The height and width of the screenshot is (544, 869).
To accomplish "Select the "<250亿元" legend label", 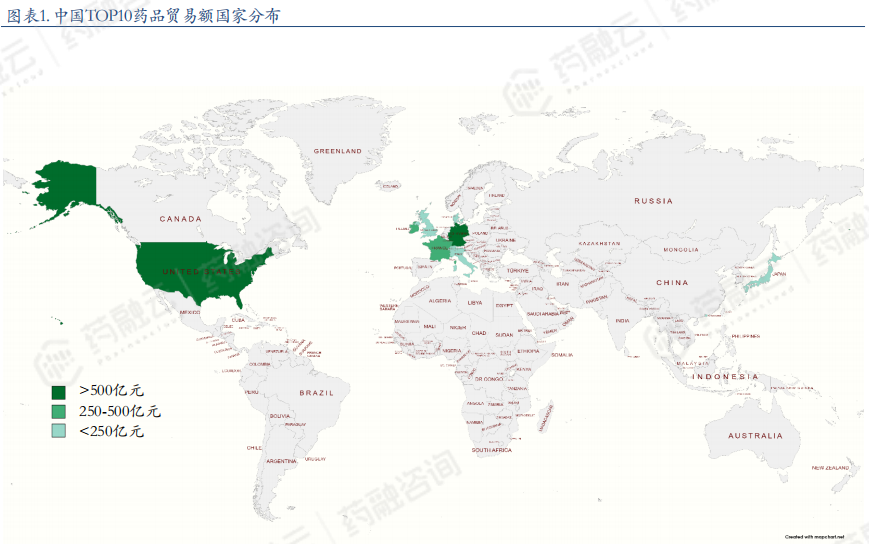I will point(111,431).
